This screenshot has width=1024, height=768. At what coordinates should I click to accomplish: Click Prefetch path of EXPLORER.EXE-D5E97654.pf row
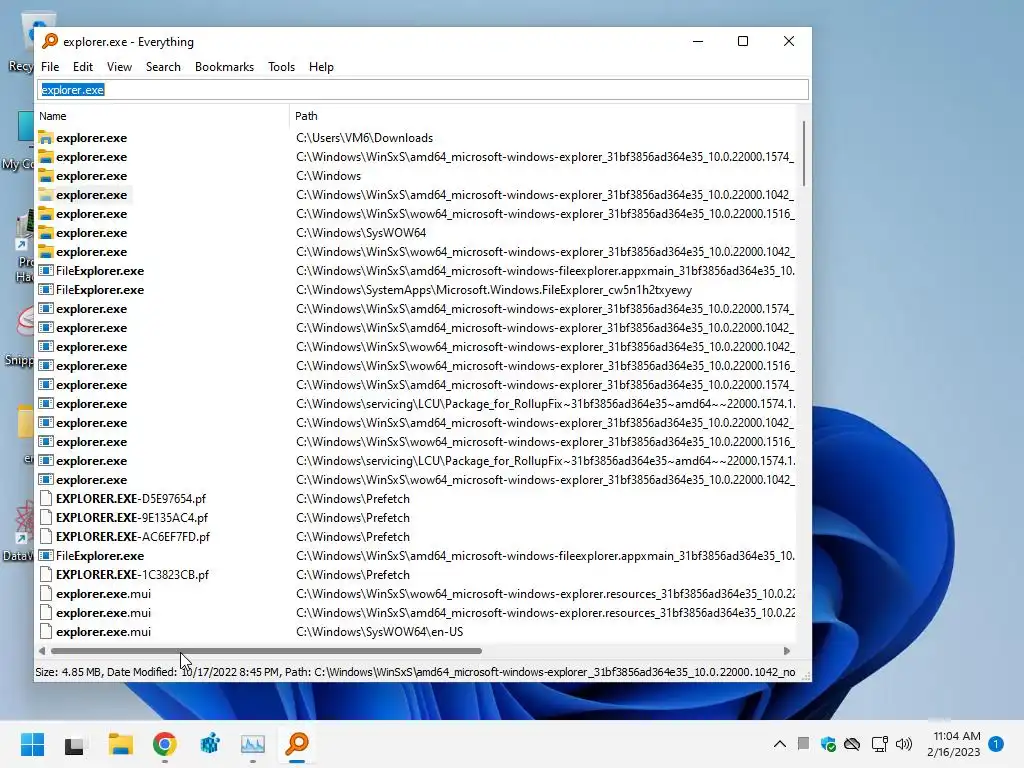tap(353, 498)
